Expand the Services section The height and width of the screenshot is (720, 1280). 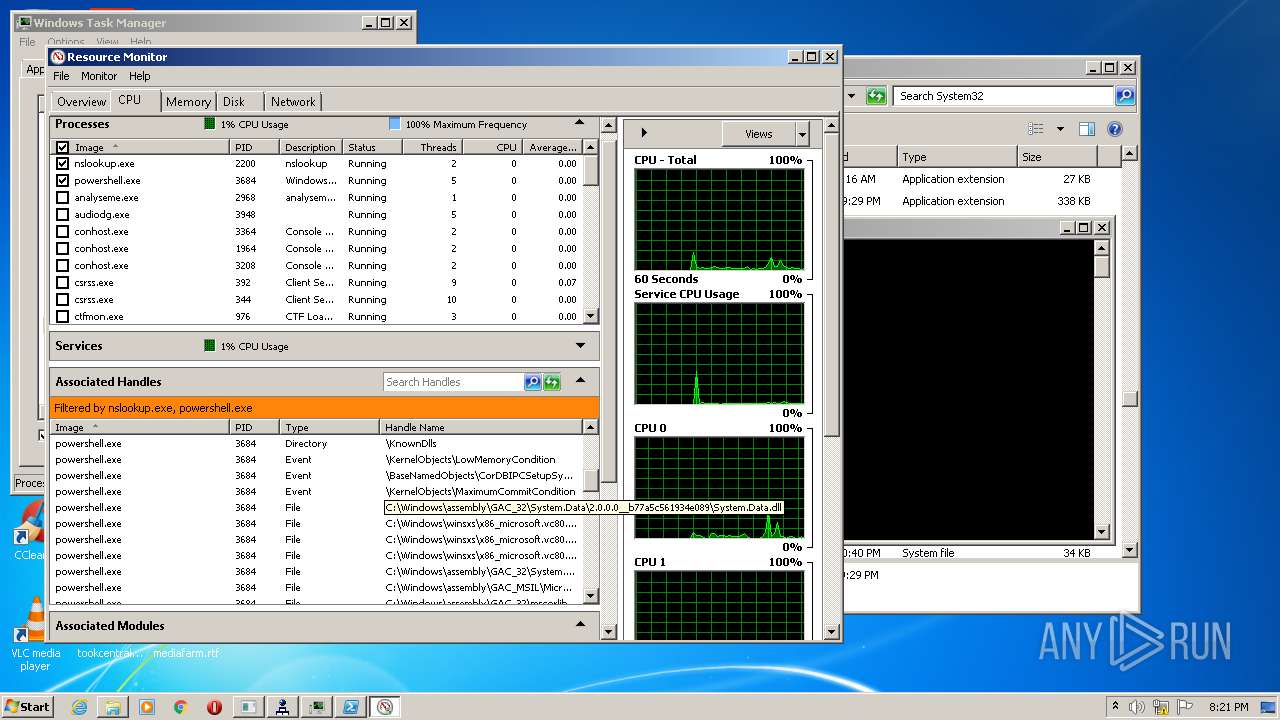580,346
